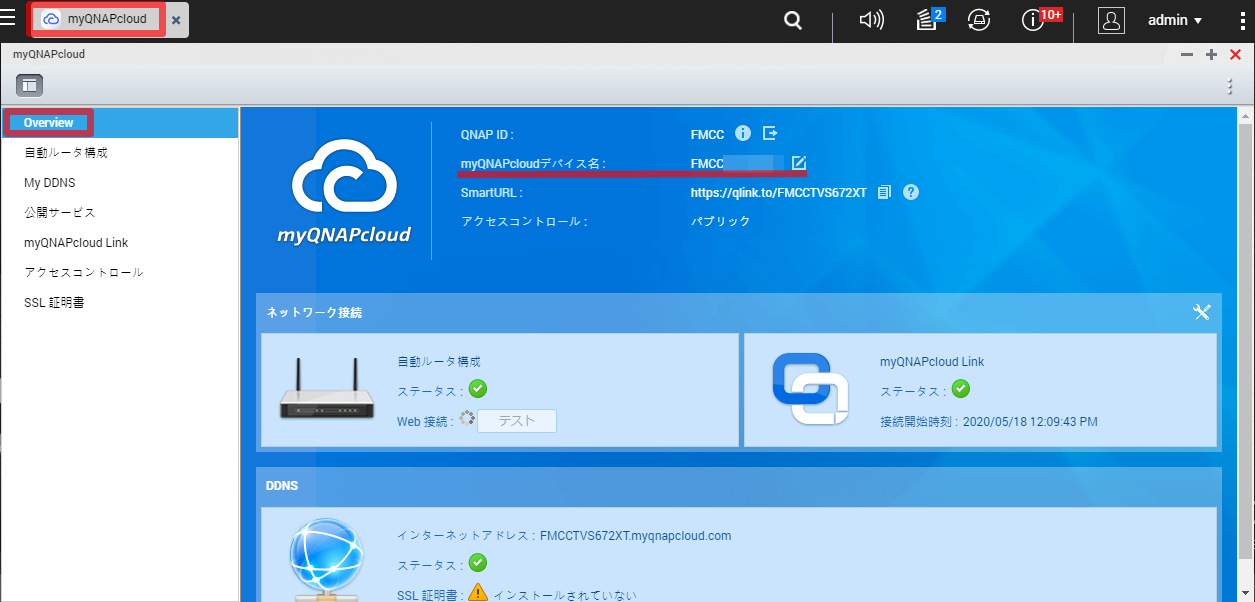The height and width of the screenshot is (602, 1255).
Task: Open the main hamburger menu
Action: (8, 17)
